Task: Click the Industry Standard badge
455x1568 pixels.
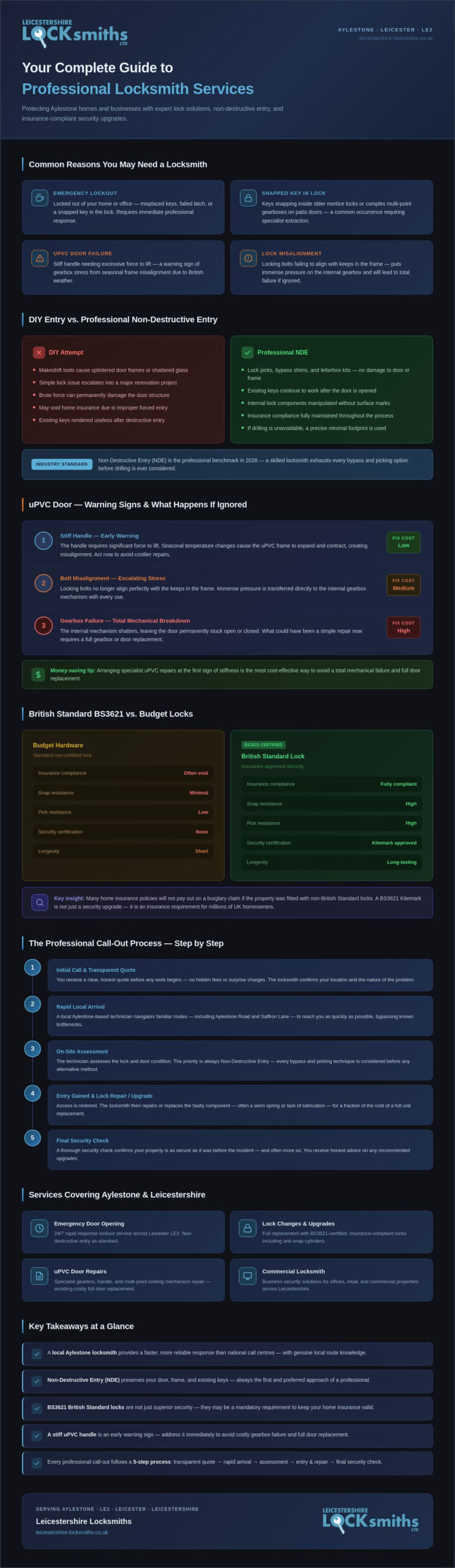Action: coord(61,464)
